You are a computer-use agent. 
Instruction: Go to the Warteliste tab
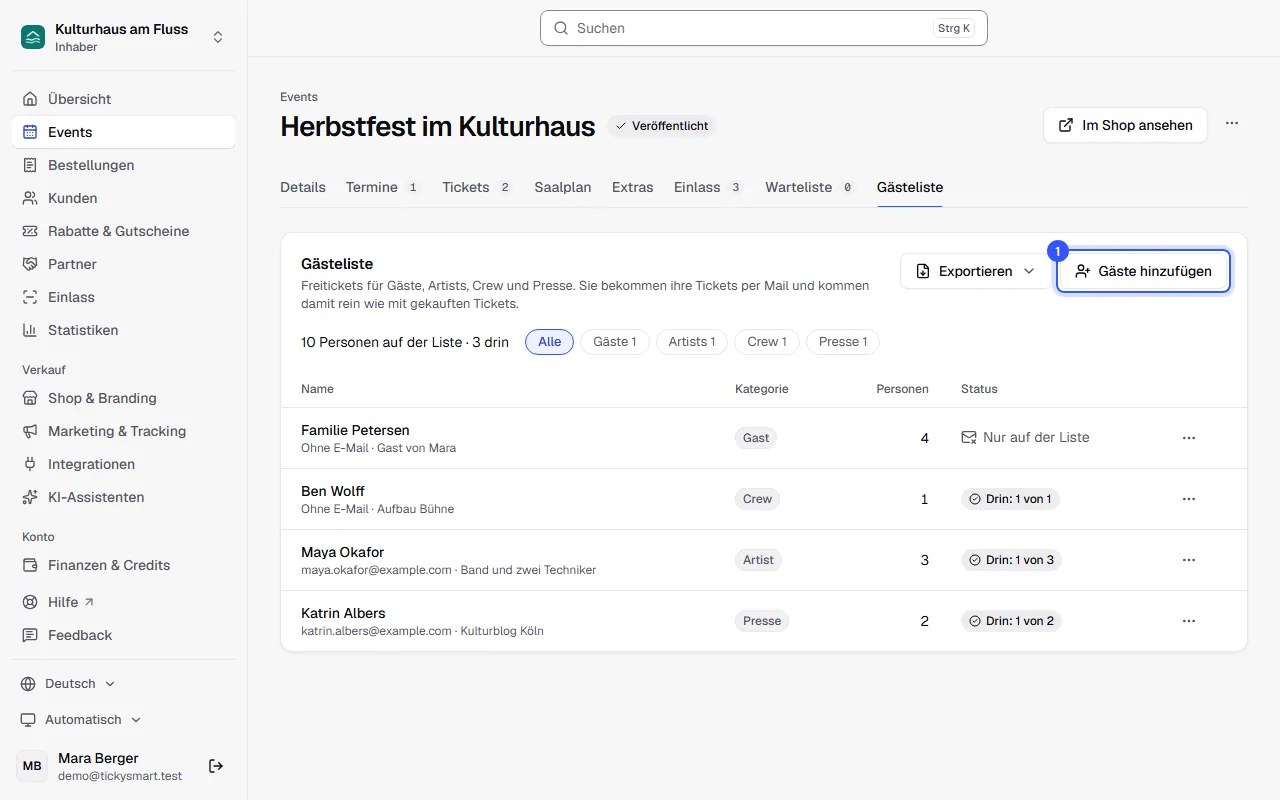tap(811, 187)
